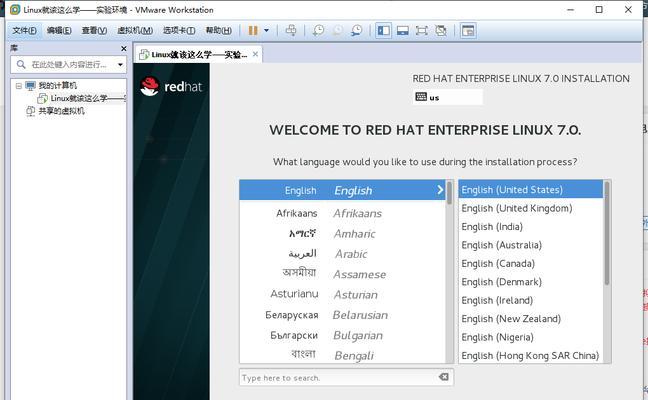Viewport: 648px width, 400px height.
Task: Click the arrow on the English row
Action: tap(440, 190)
